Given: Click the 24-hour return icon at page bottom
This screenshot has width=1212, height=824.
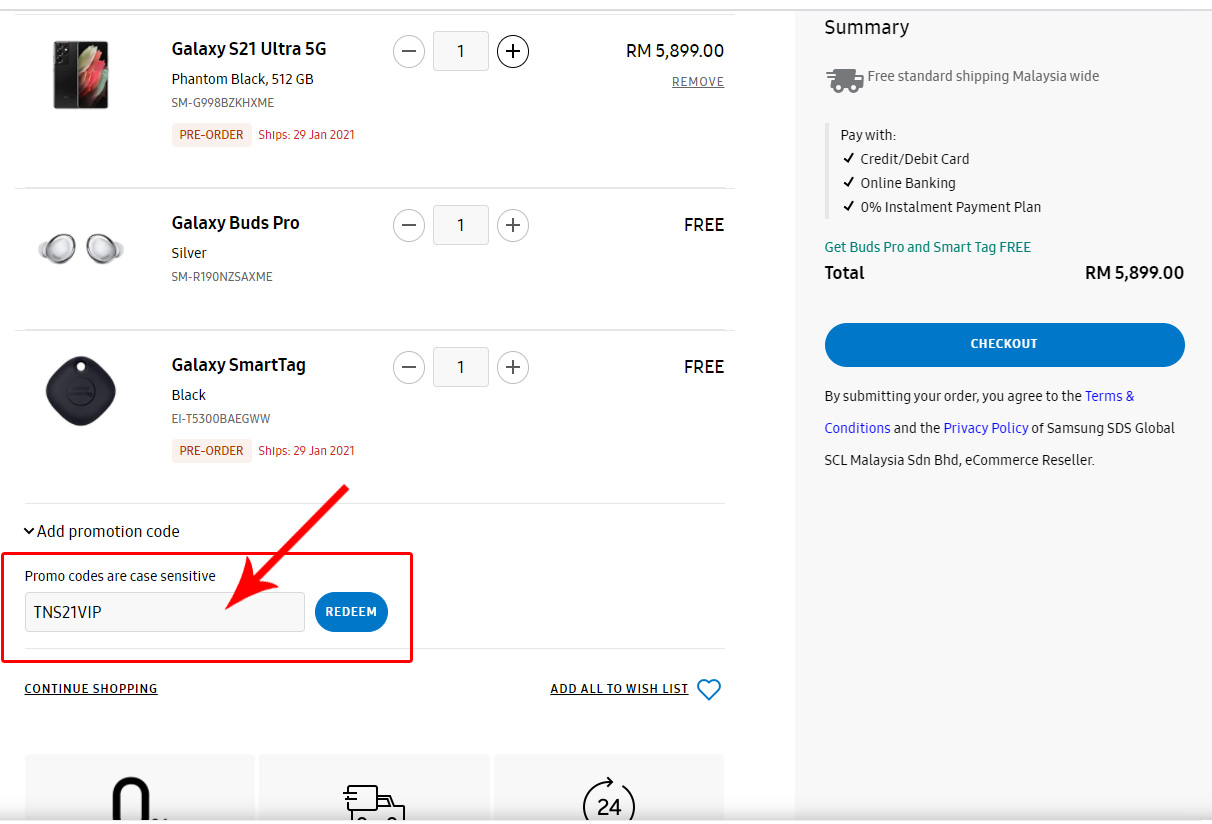Looking at the screenshot, I should [608, 800].
